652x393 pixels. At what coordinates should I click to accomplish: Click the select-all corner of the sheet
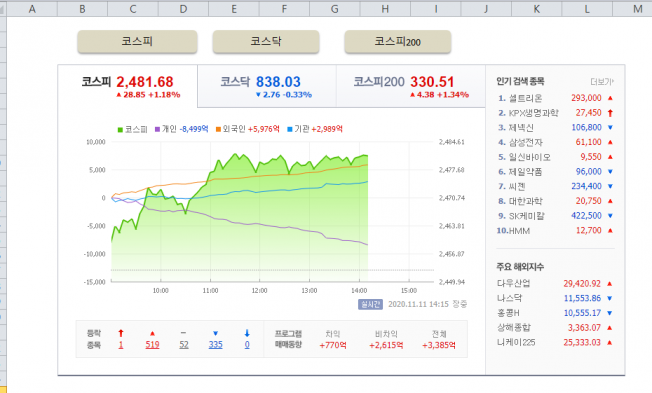(3, 9)
